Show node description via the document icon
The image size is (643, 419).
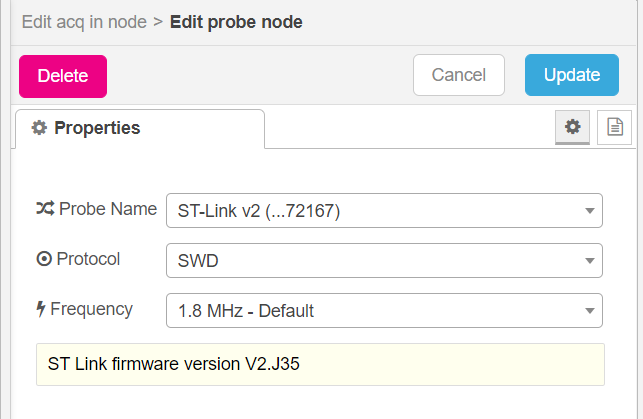(x=614, y=127)
